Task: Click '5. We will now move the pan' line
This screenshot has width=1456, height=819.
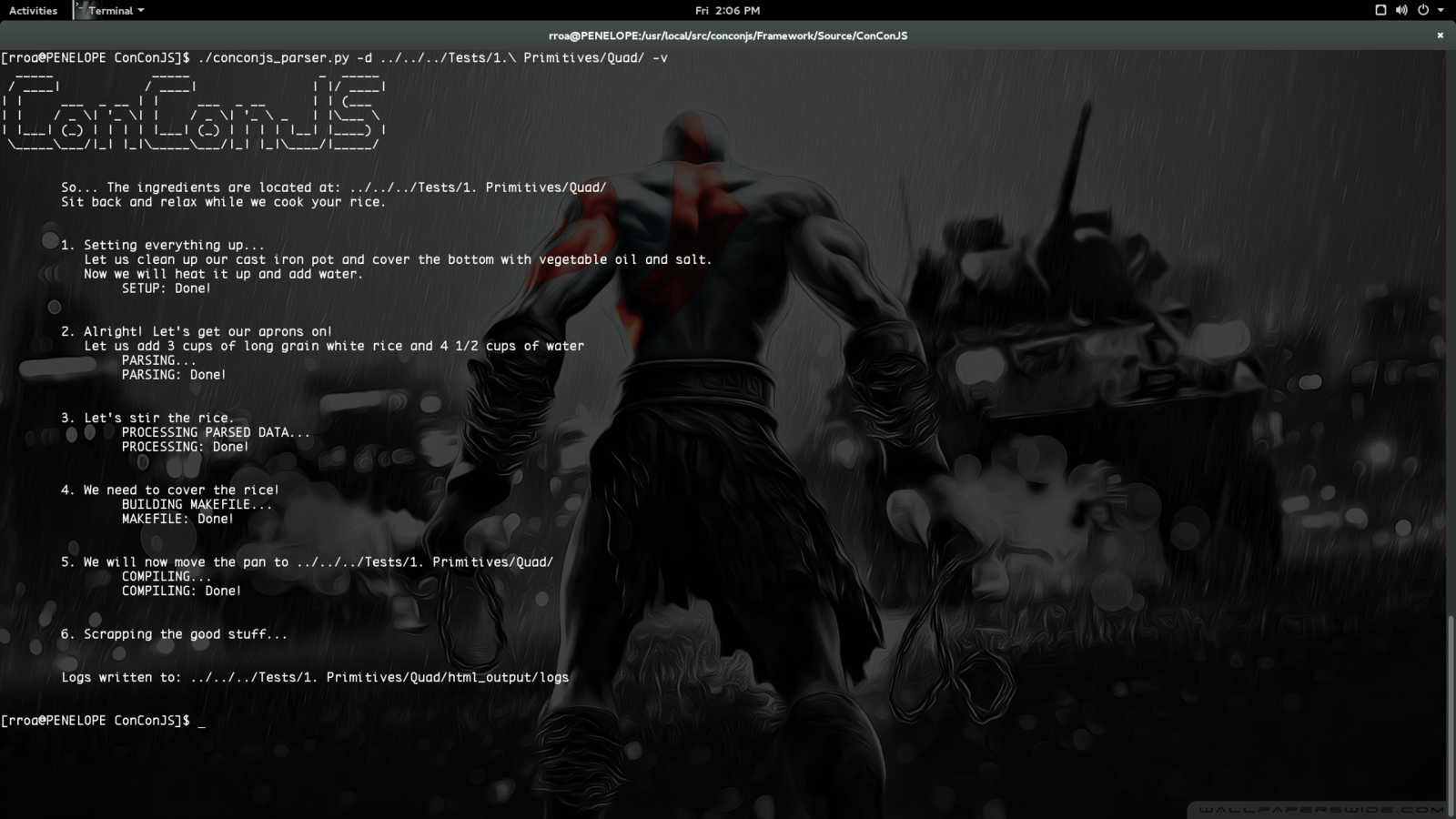Action: click(307, 562)
